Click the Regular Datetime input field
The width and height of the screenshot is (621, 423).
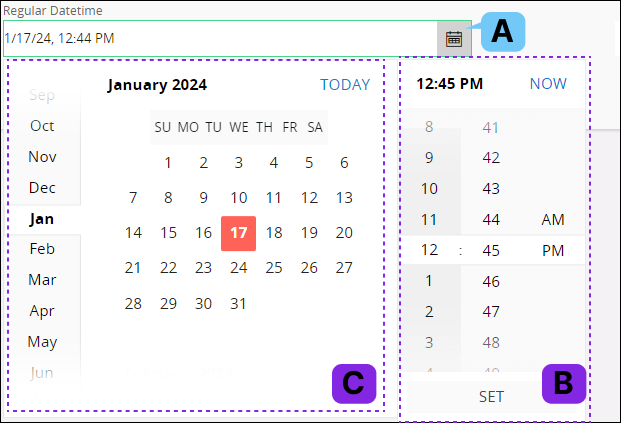(218, 38)
